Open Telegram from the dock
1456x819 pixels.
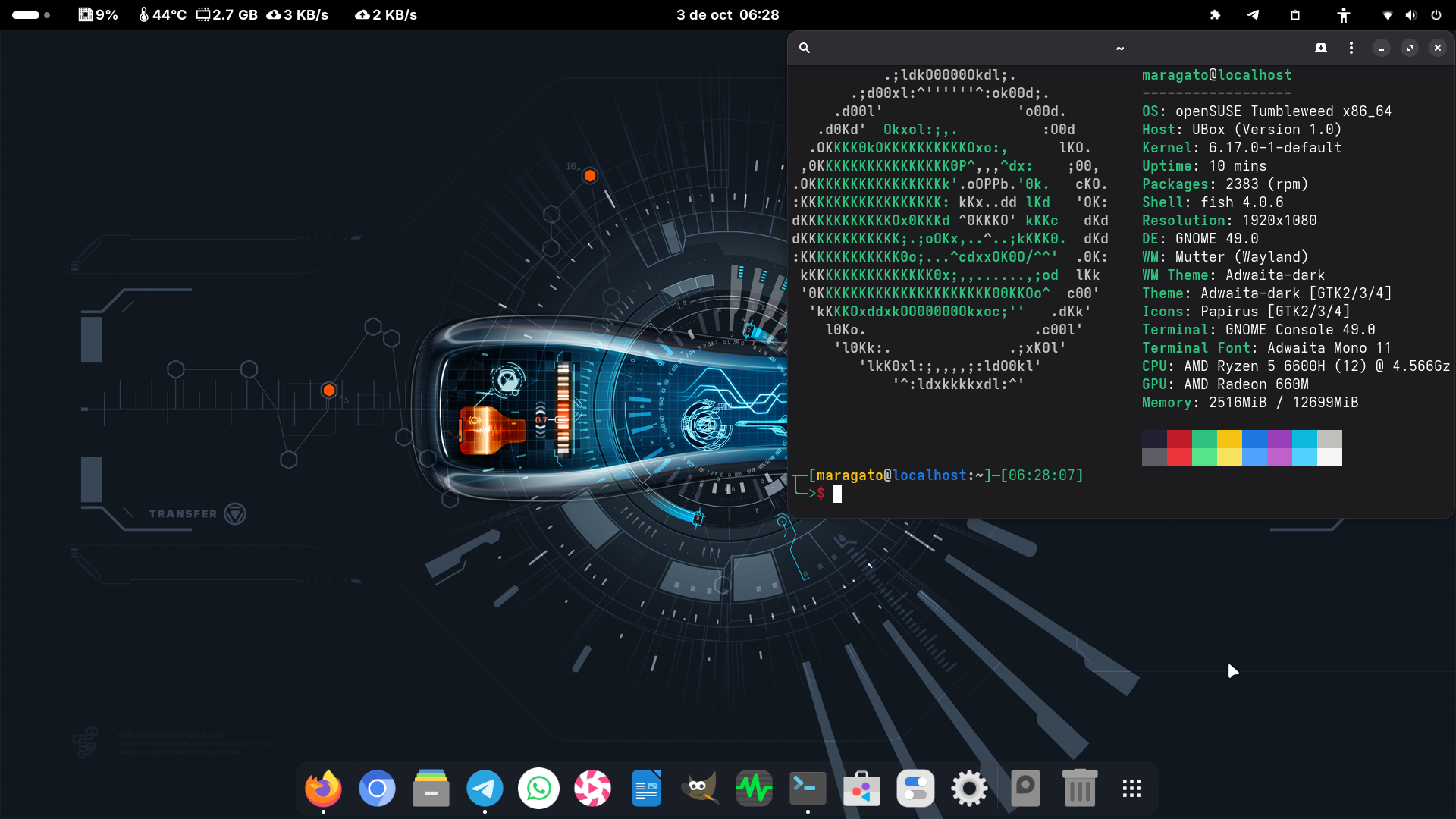[x=485, y=789]
